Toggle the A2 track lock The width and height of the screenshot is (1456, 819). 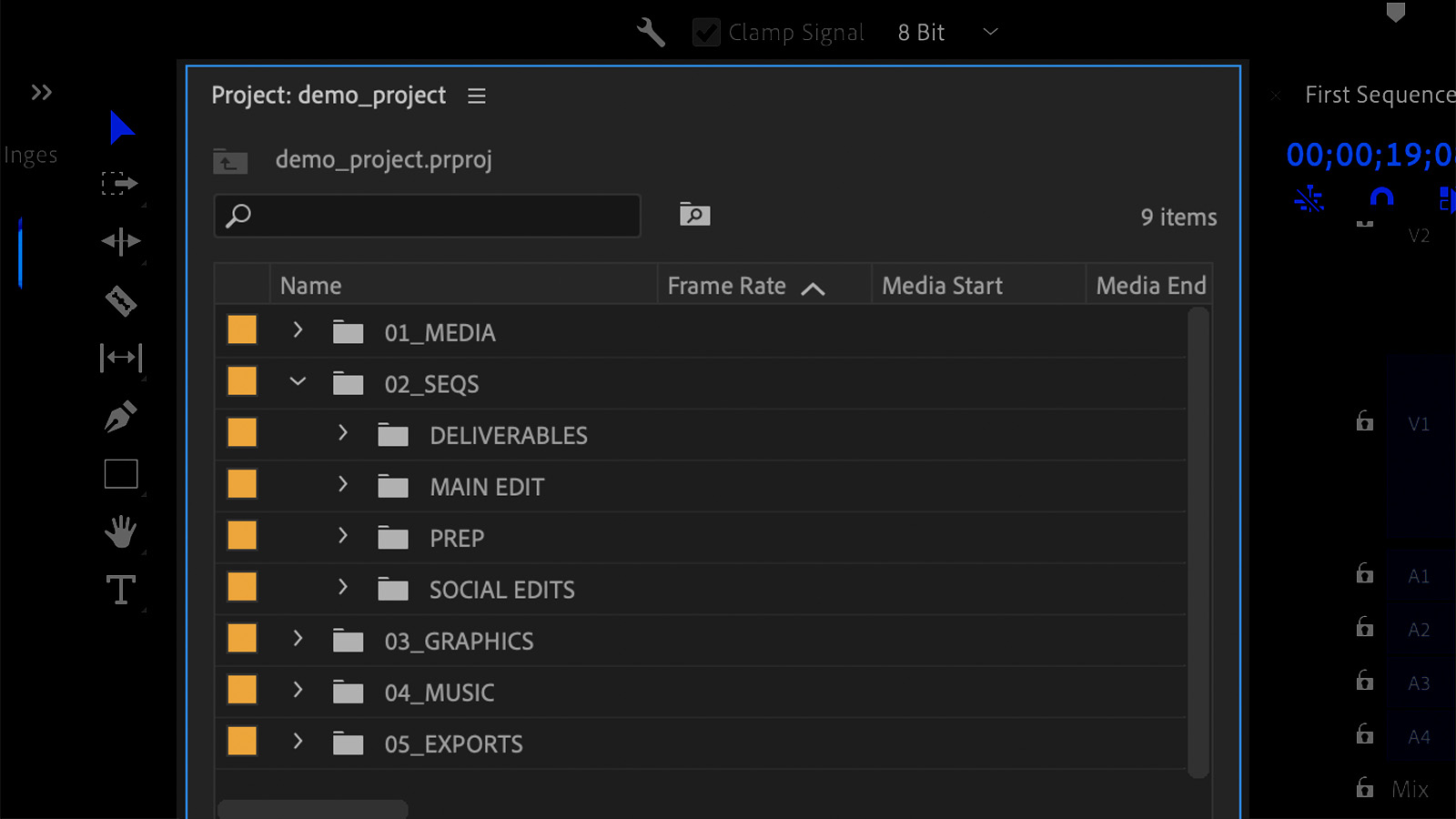pyautogui.click(x=1365, y=626)
